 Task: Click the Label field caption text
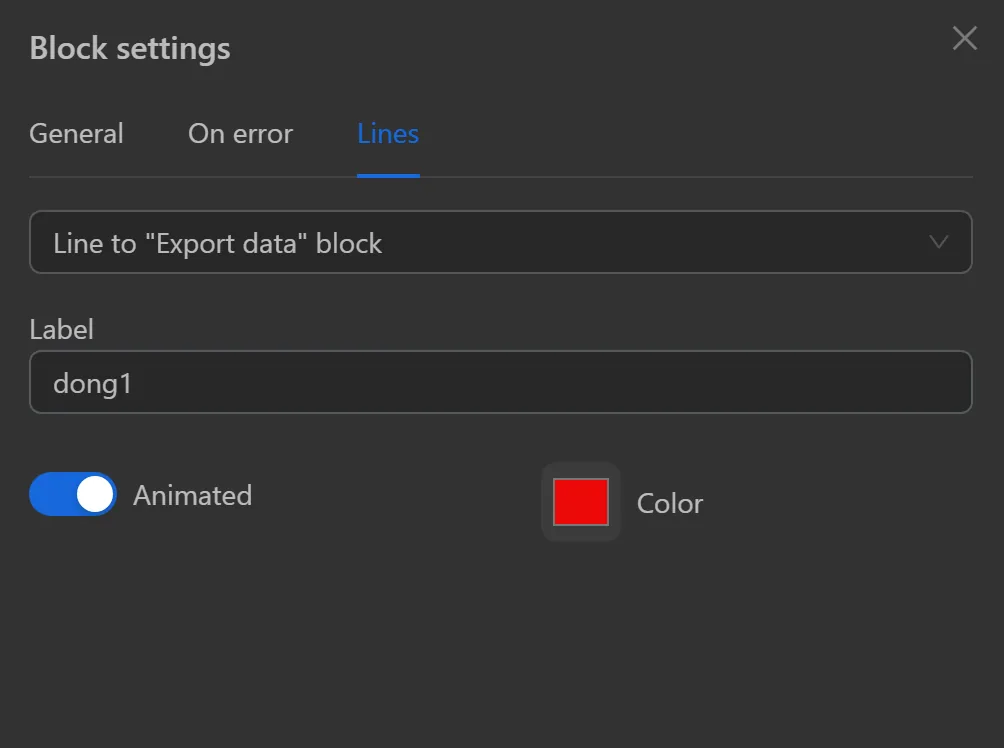coord(61,329)
